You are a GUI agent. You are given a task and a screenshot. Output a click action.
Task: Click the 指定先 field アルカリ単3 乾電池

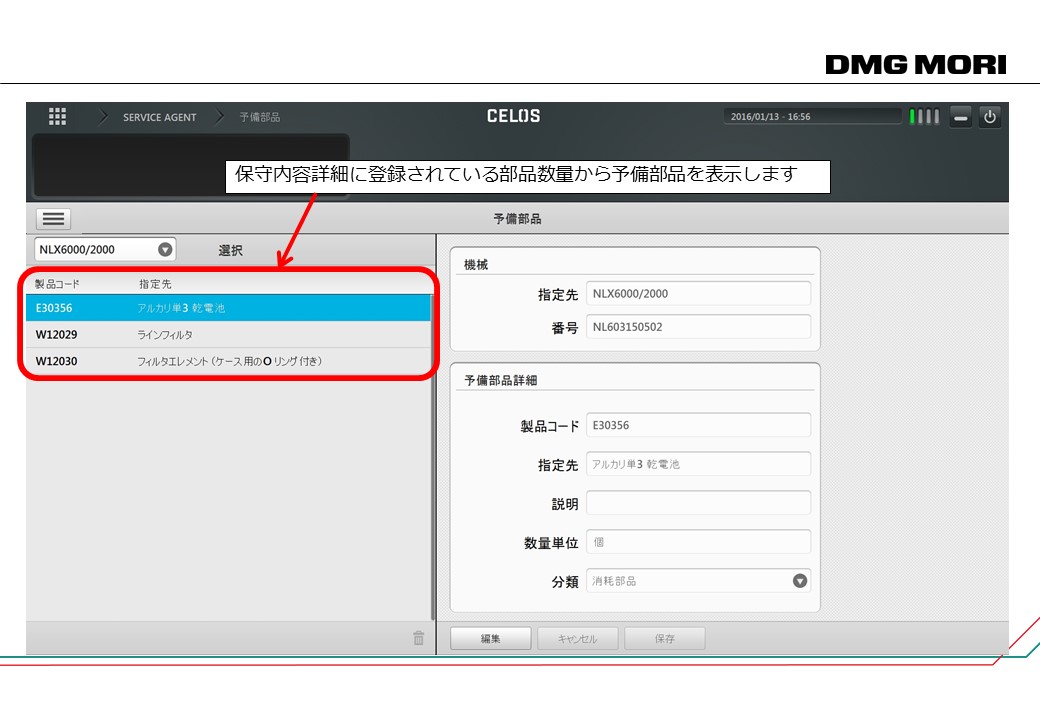(x=698, y=464)
